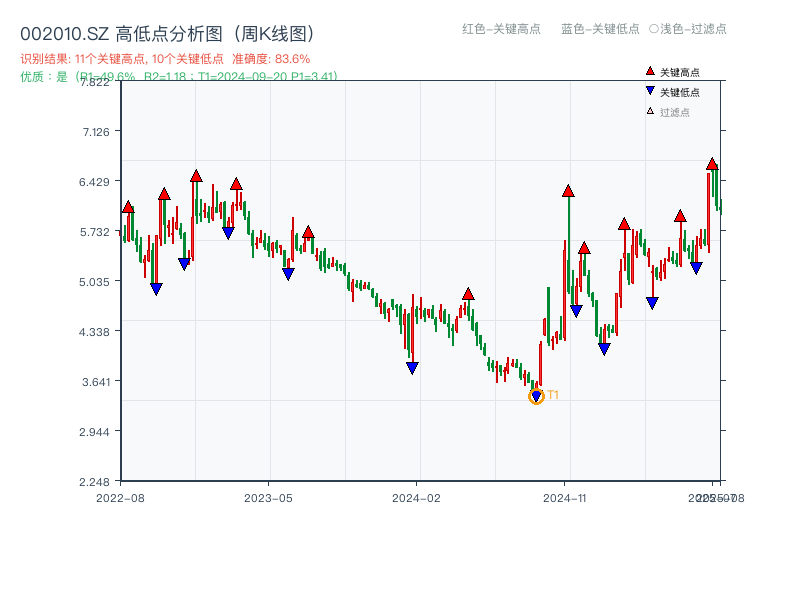The image size is (800, 600).
Task: Click the red 关键高点 legend triangle
Action: [650, 71]
